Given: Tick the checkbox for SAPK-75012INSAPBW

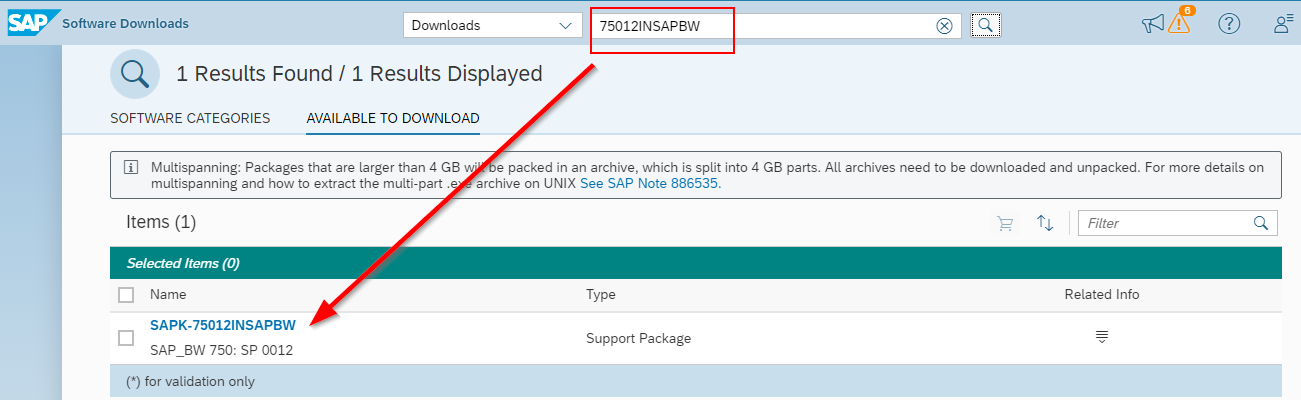Looking at the screenshot, I should 126,338.
